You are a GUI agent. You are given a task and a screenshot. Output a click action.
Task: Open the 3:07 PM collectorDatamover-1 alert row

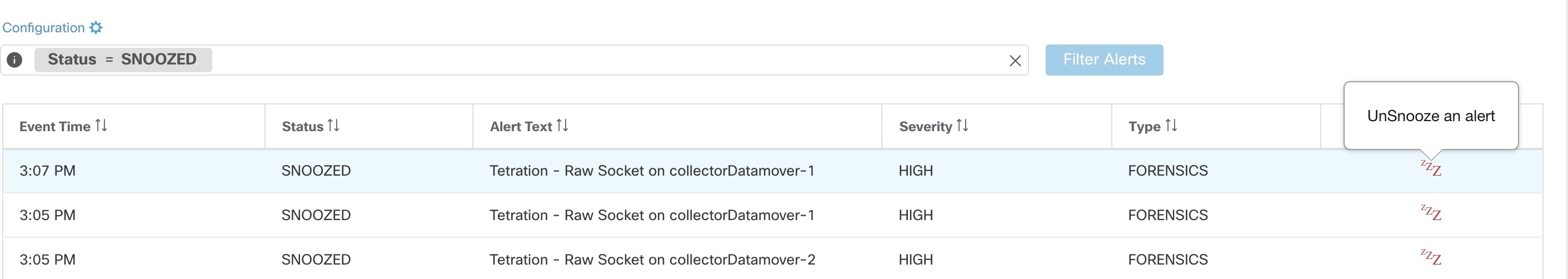651,171
